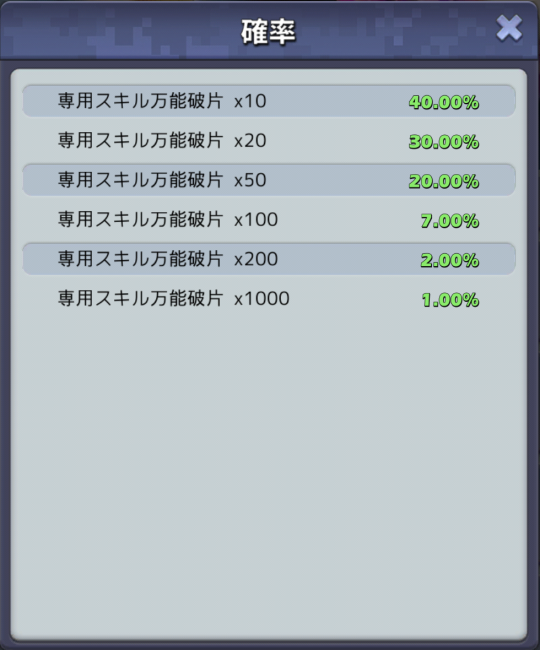The image size is (540, 650).
Task: Click the 40.00% probability value
Action: [x=444, y=102]
